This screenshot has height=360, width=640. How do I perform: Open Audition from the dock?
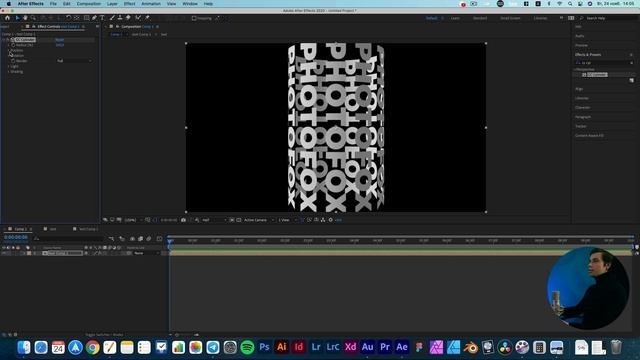click(x=367, y=347)
